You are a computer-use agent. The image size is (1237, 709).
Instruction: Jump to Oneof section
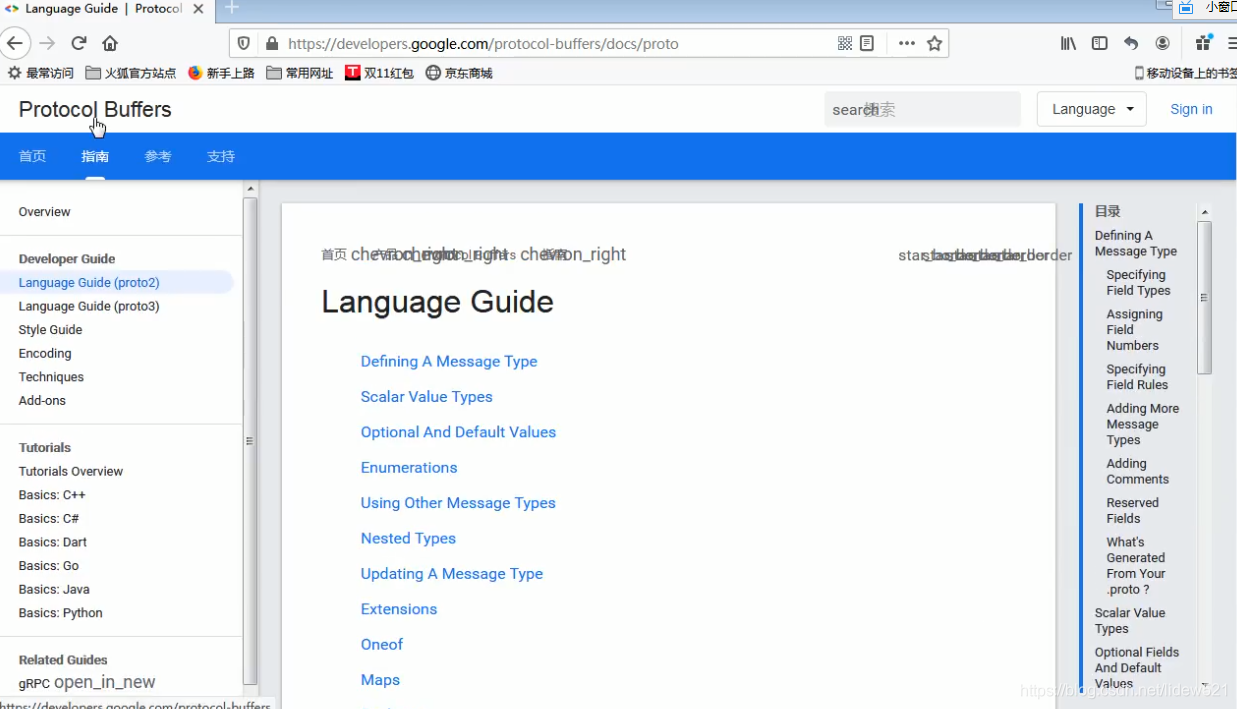point(382,644)
